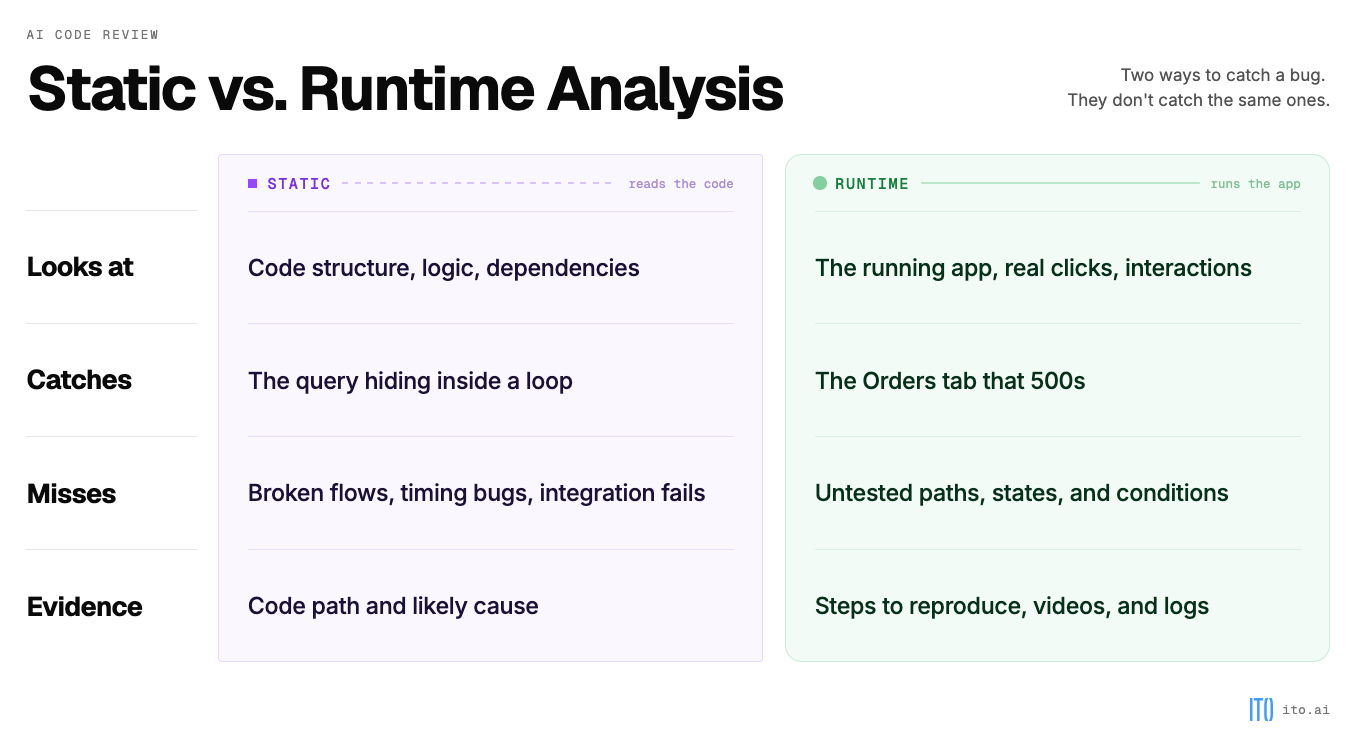The image size is (1362, 751).
Task: Click the green RUNTIME circle icon
Action: click(820, 183)
